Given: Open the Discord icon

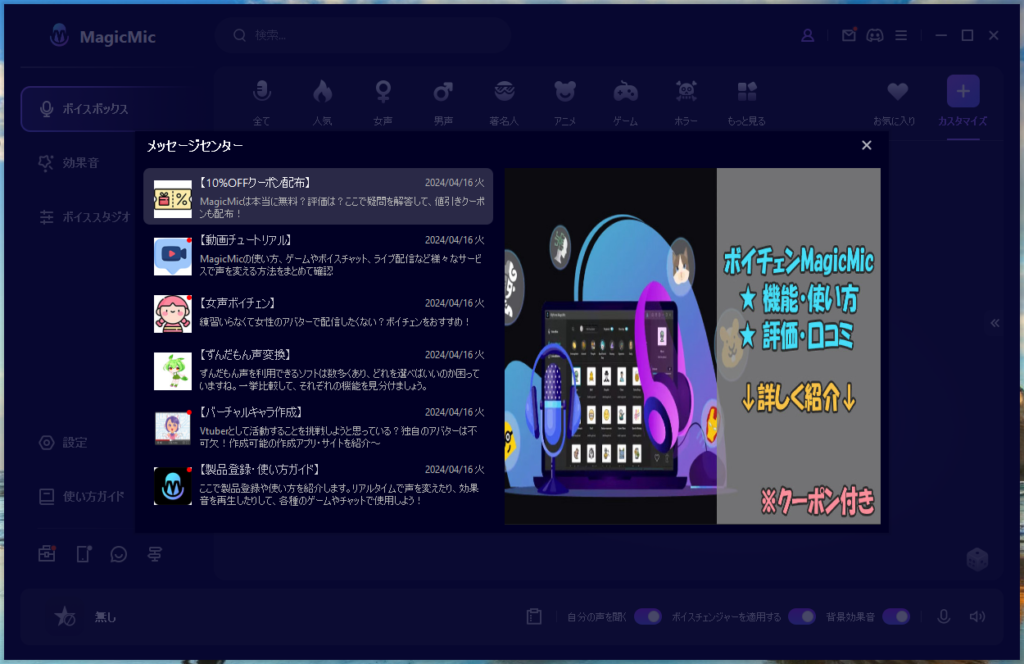Looking at the screenshot, I should 874,35.
